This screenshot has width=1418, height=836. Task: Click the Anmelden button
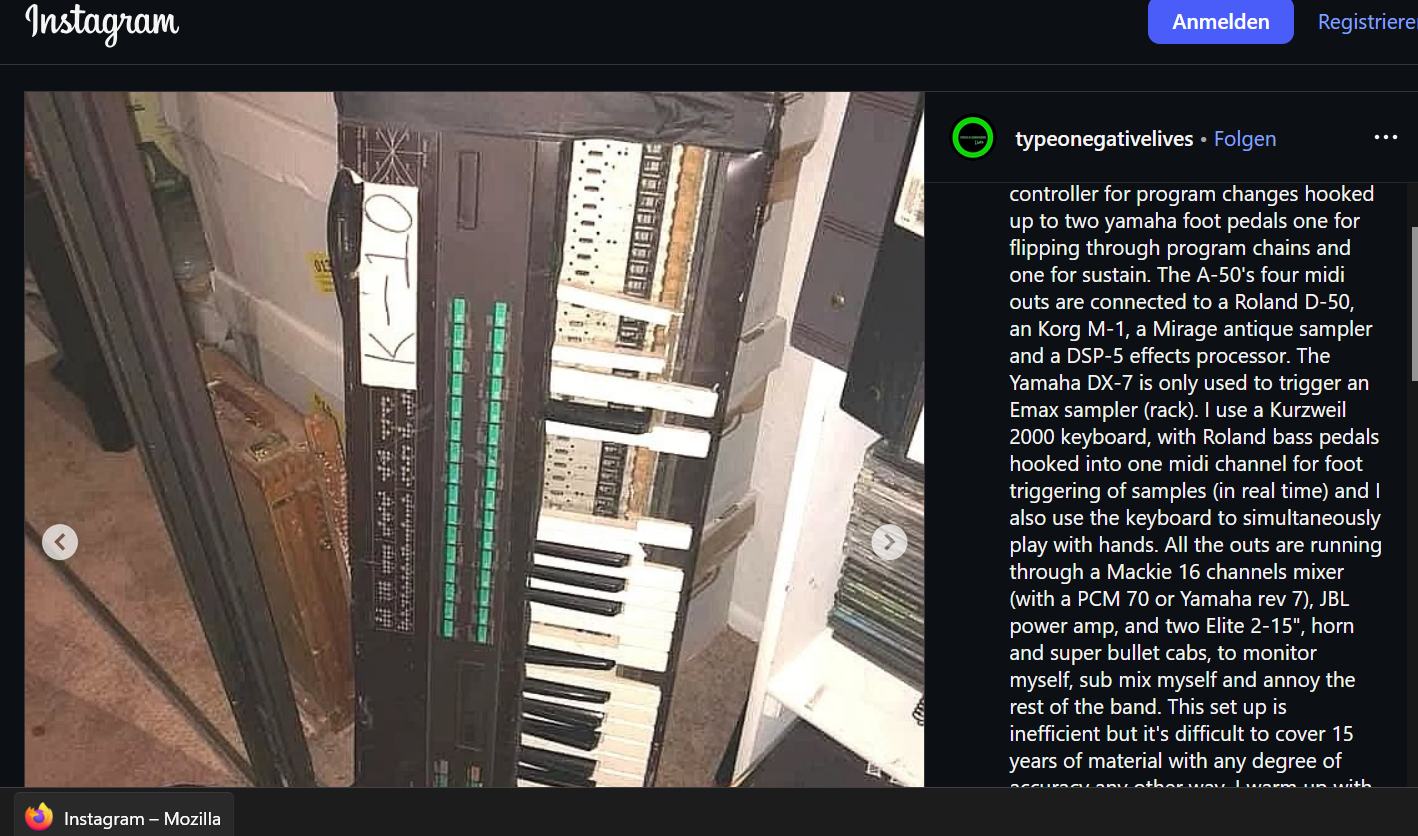[1221, 22]
